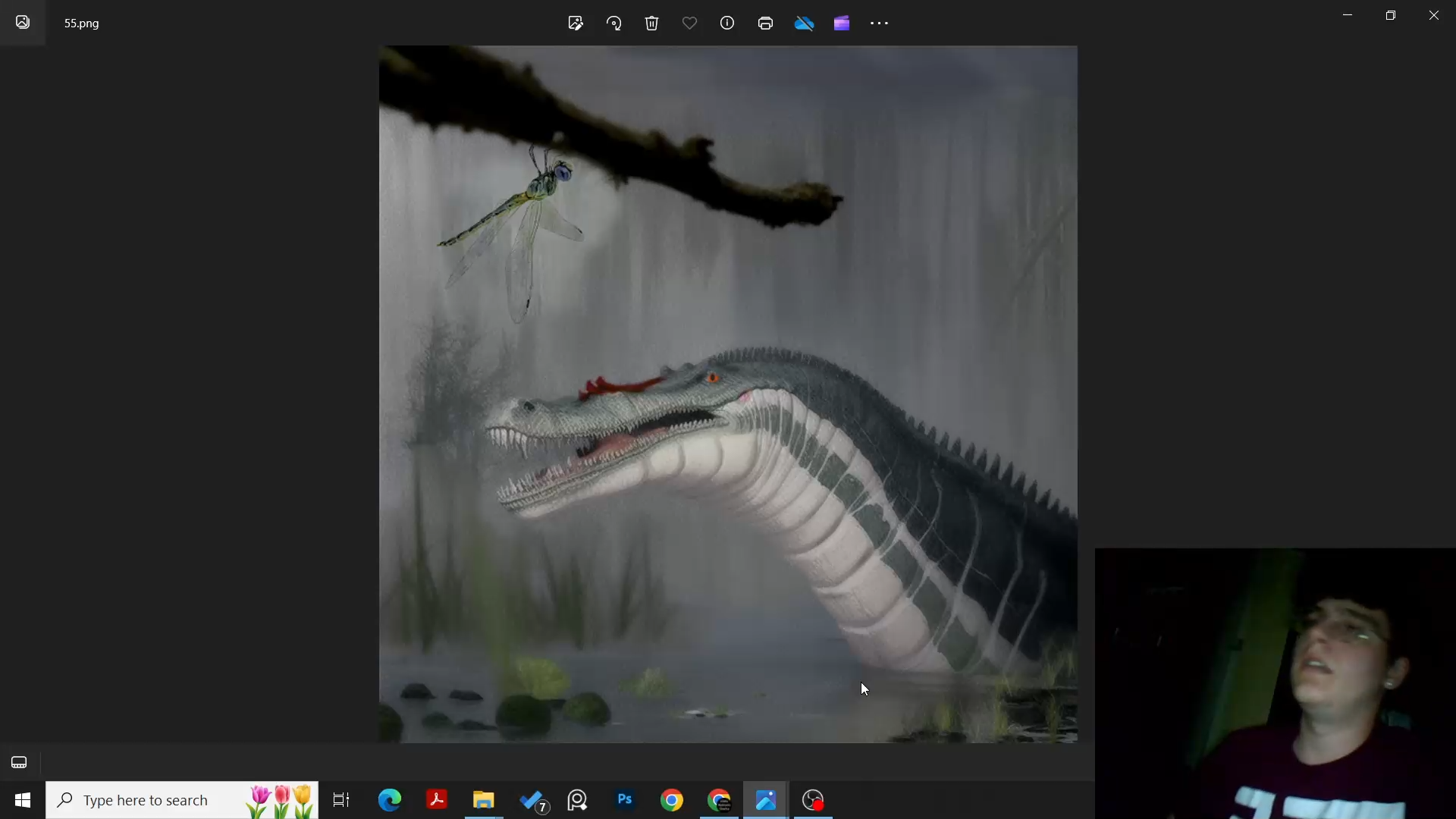Open Adobe Acrobat from taskbar
1456x819 pixels.
437,800
